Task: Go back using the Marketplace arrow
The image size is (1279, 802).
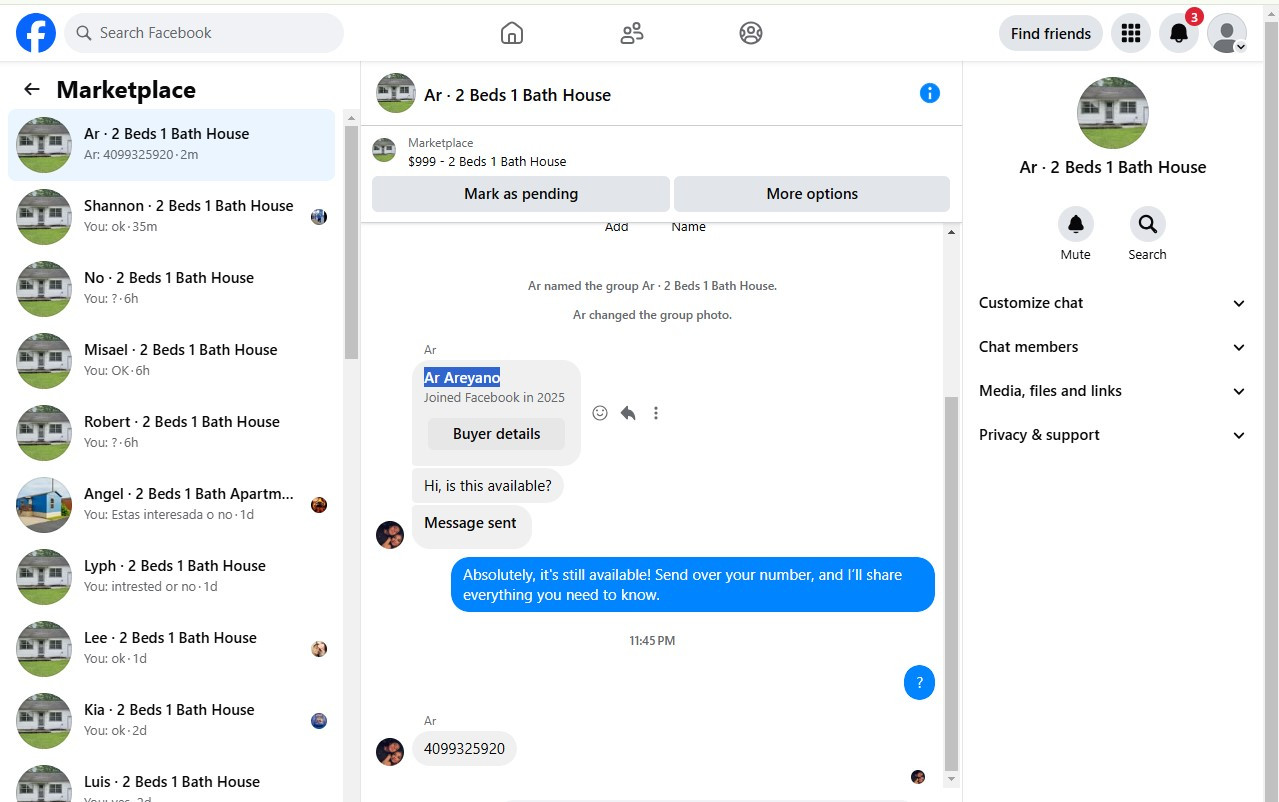Action: click(x=32, y=89)
